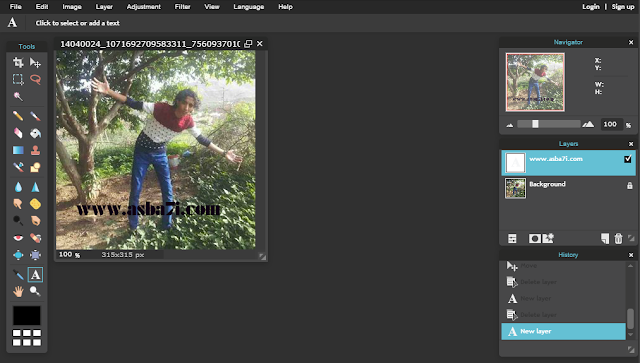Choose the Drawing shape tool
Screen dimensions: 640x363
[x=36, y=167]
